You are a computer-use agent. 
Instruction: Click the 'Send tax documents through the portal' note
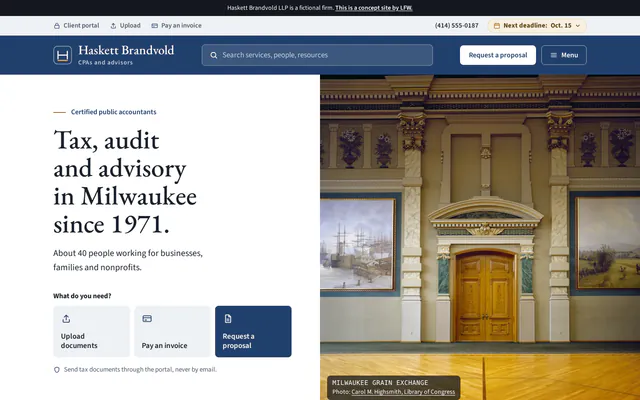click(140, 369)
